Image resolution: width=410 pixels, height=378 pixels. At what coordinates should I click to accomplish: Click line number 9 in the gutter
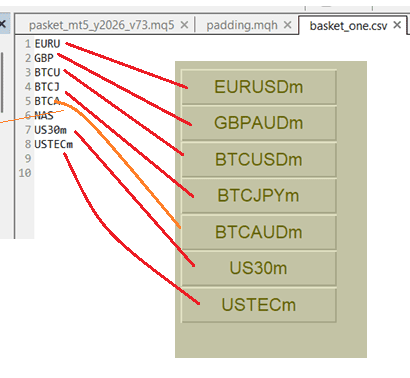point(28,158)
